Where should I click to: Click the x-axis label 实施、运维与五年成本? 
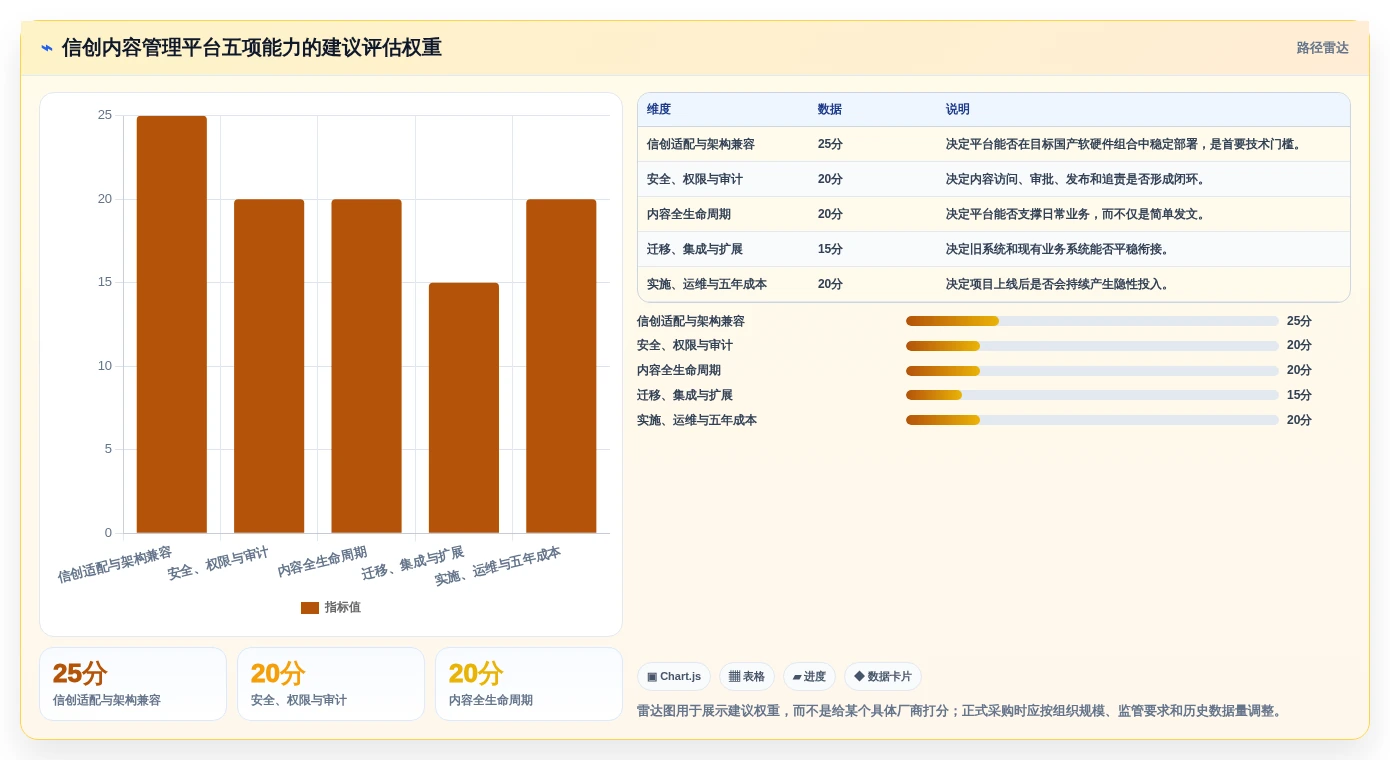click(498, 566)
